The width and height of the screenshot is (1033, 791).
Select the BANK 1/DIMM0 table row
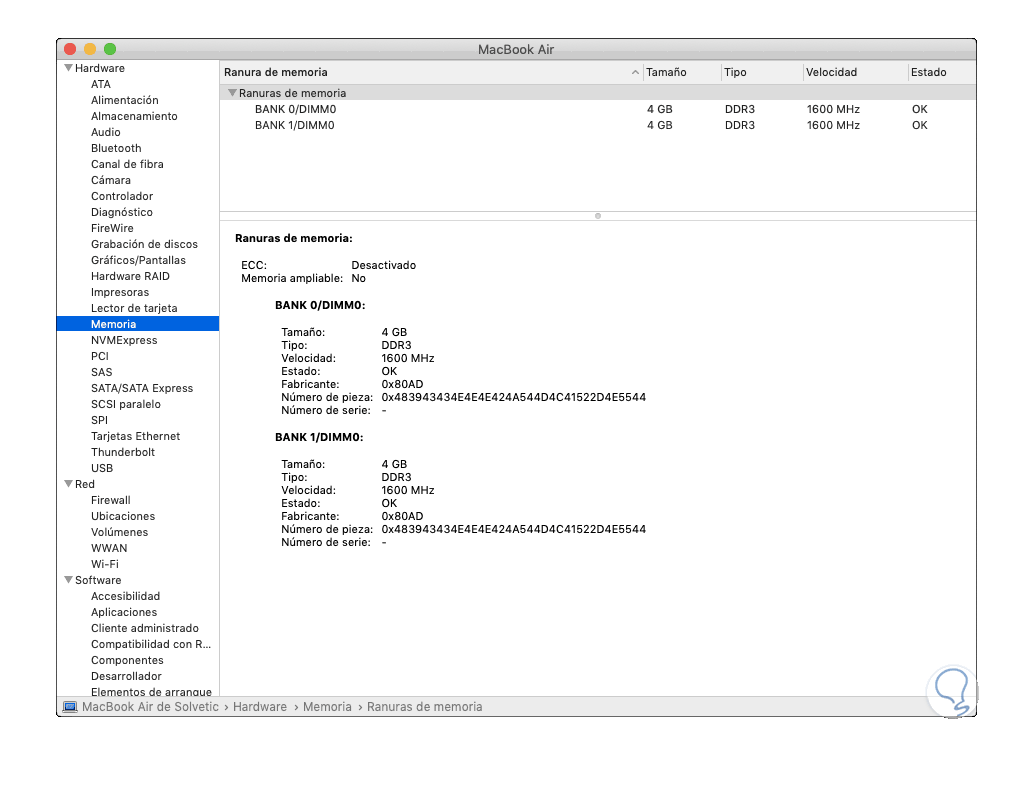pyautogui.click(x=598, y=125)
